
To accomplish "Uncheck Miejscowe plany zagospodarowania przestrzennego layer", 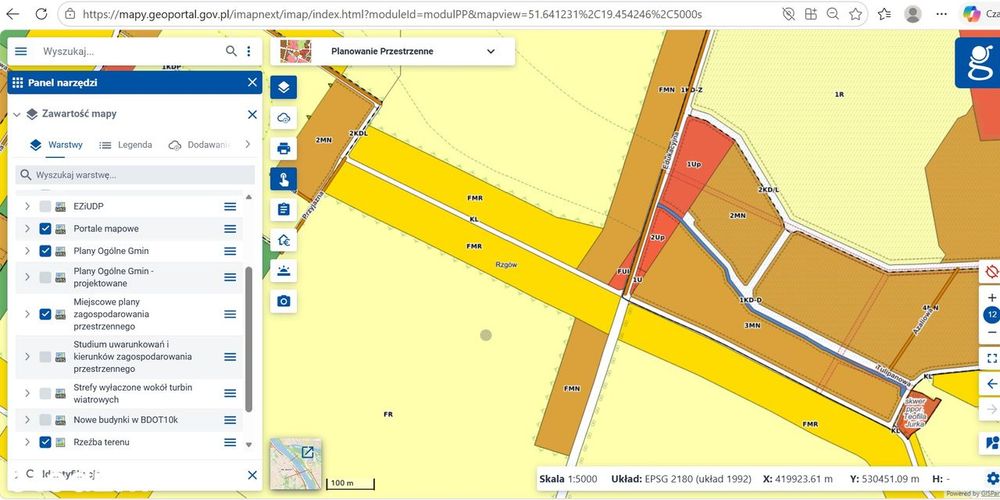I will [45, 314].
